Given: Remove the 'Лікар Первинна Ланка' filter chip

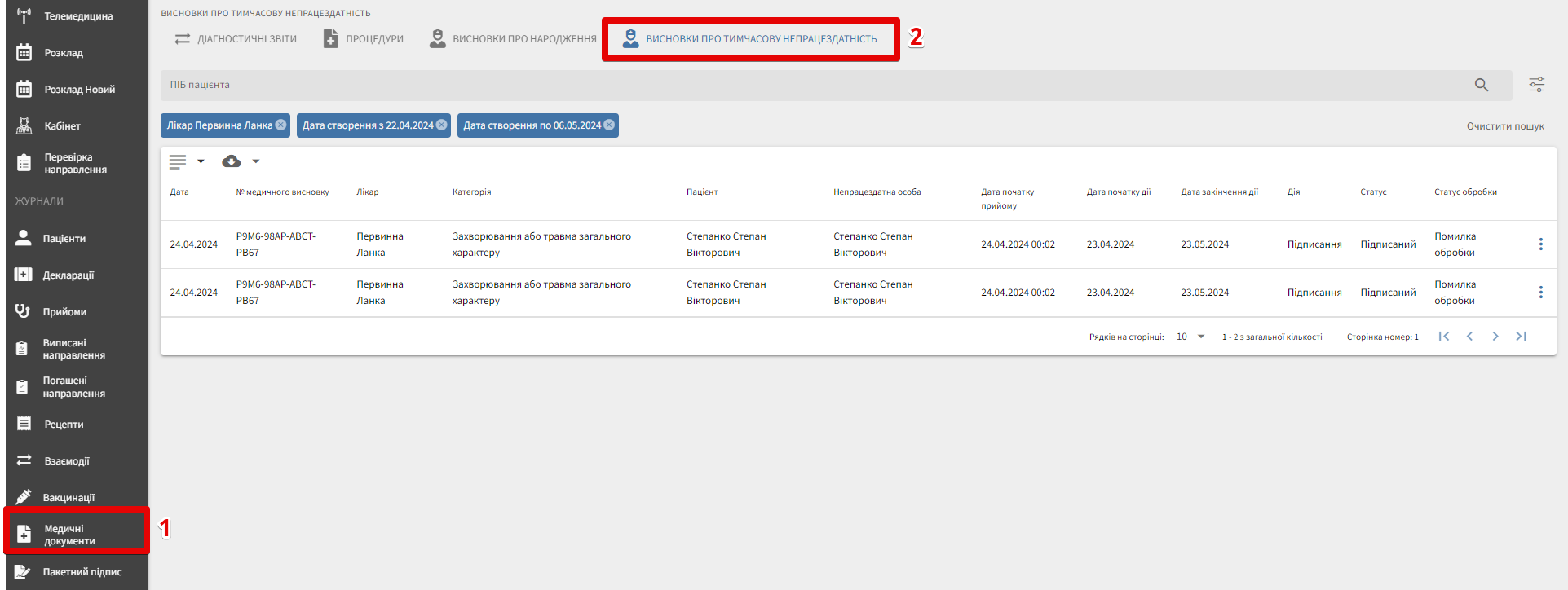Looking at the screenshot, I should coord(280,125).
